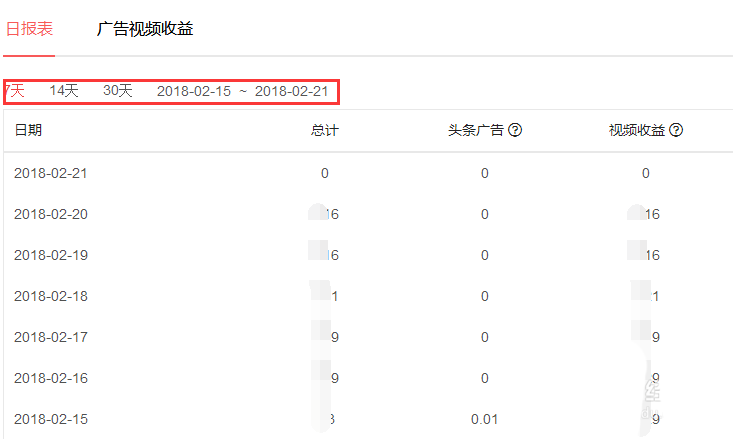Select the 2018-02-19 table row date
733x439 pixels.
click(x=51, y=255)
